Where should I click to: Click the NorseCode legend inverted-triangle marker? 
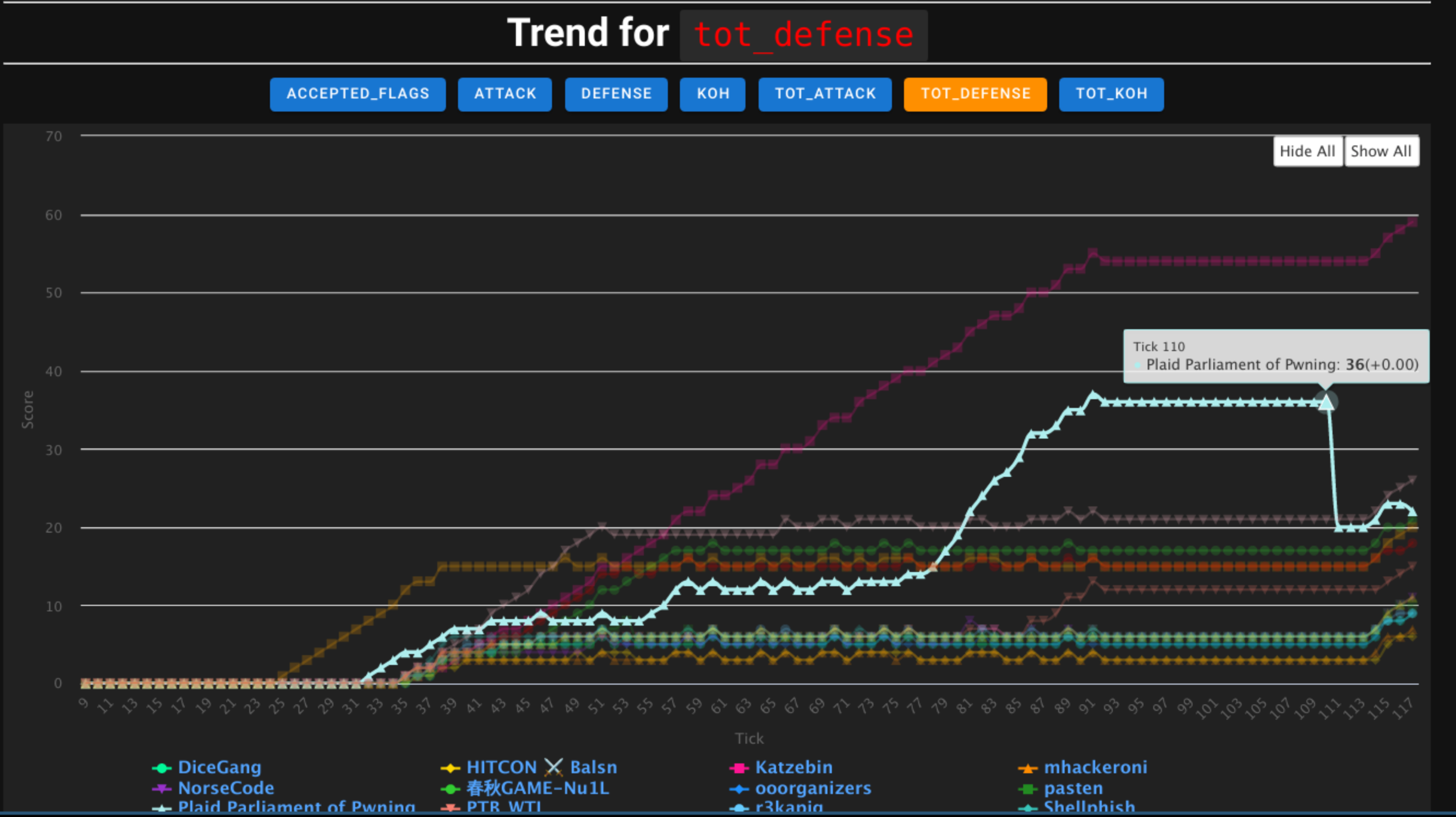tap(162, 788)
